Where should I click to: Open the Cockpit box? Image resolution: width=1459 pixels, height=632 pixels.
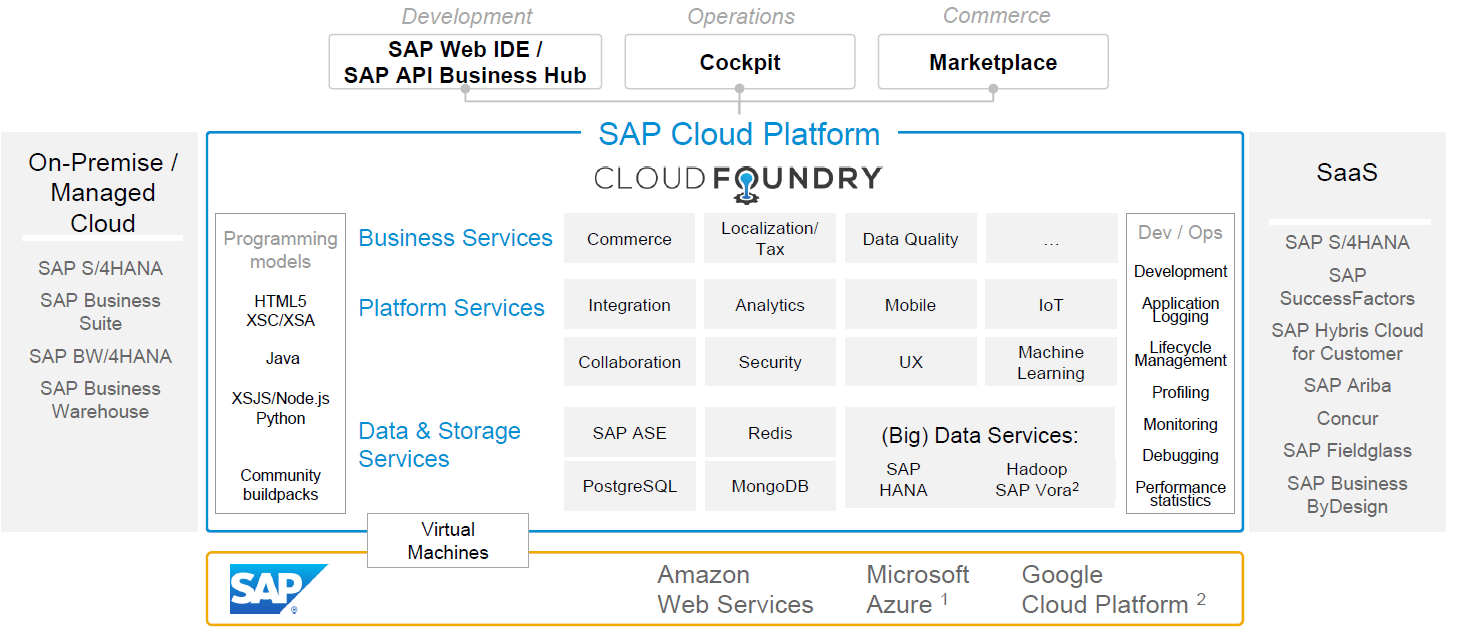click(739, 62)
